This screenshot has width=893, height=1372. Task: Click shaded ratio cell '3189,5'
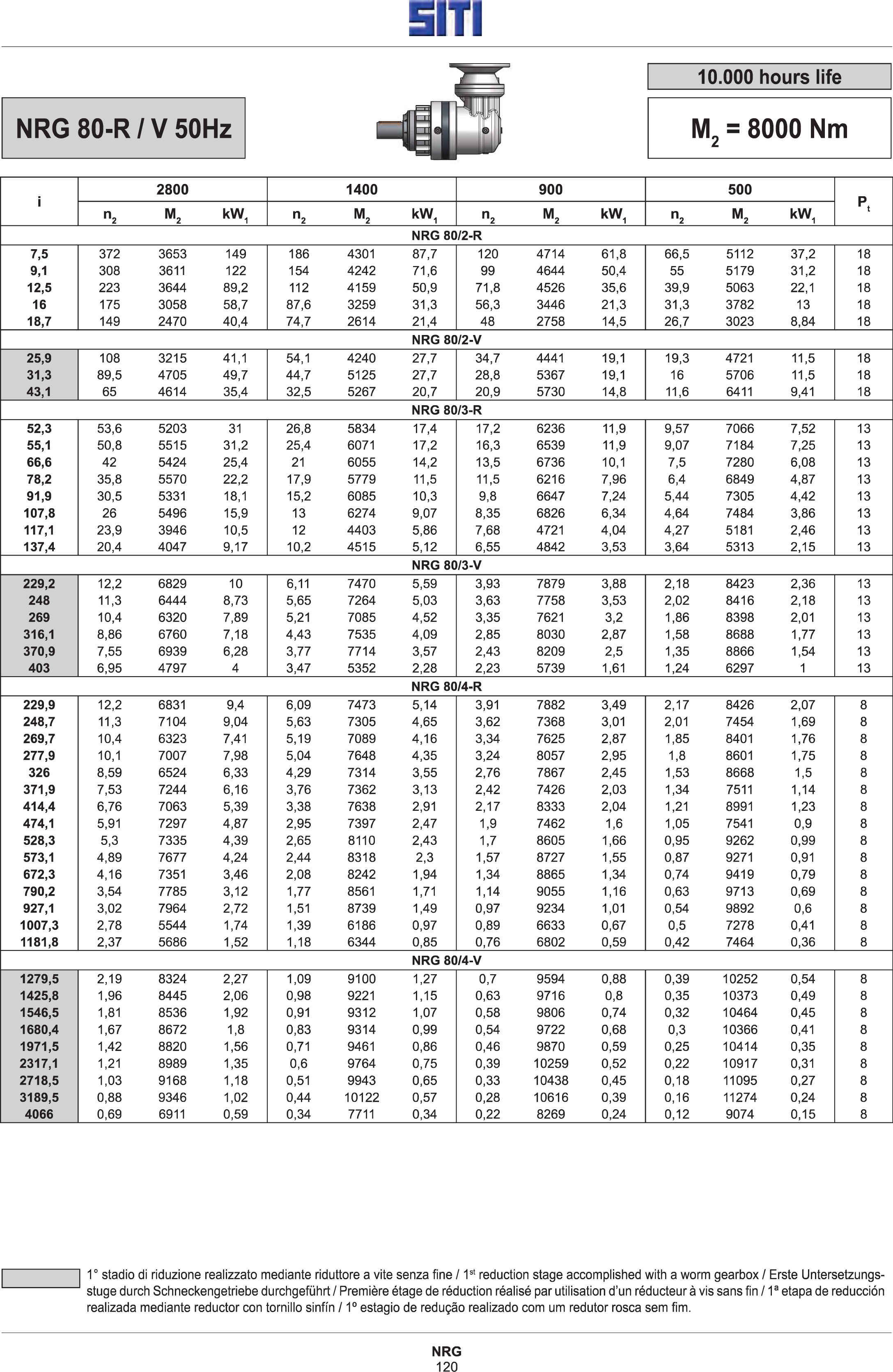(39, 1097)
